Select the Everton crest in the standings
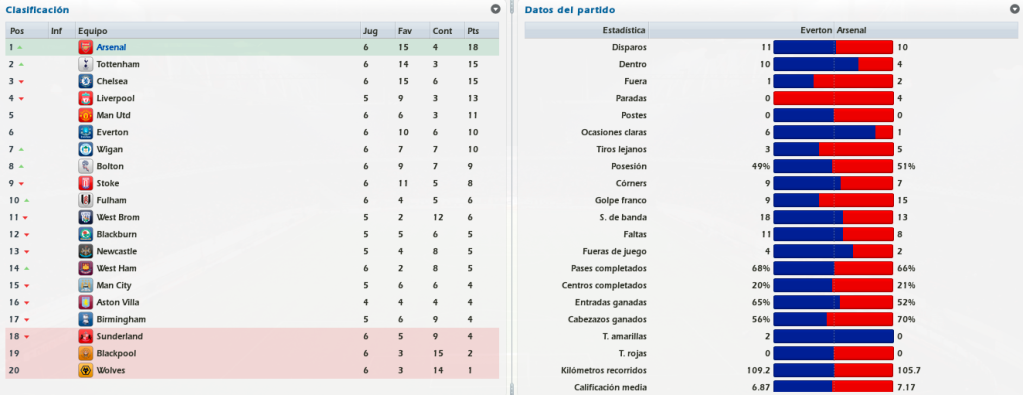This screenshot has height=395, width=1023. 85,132
